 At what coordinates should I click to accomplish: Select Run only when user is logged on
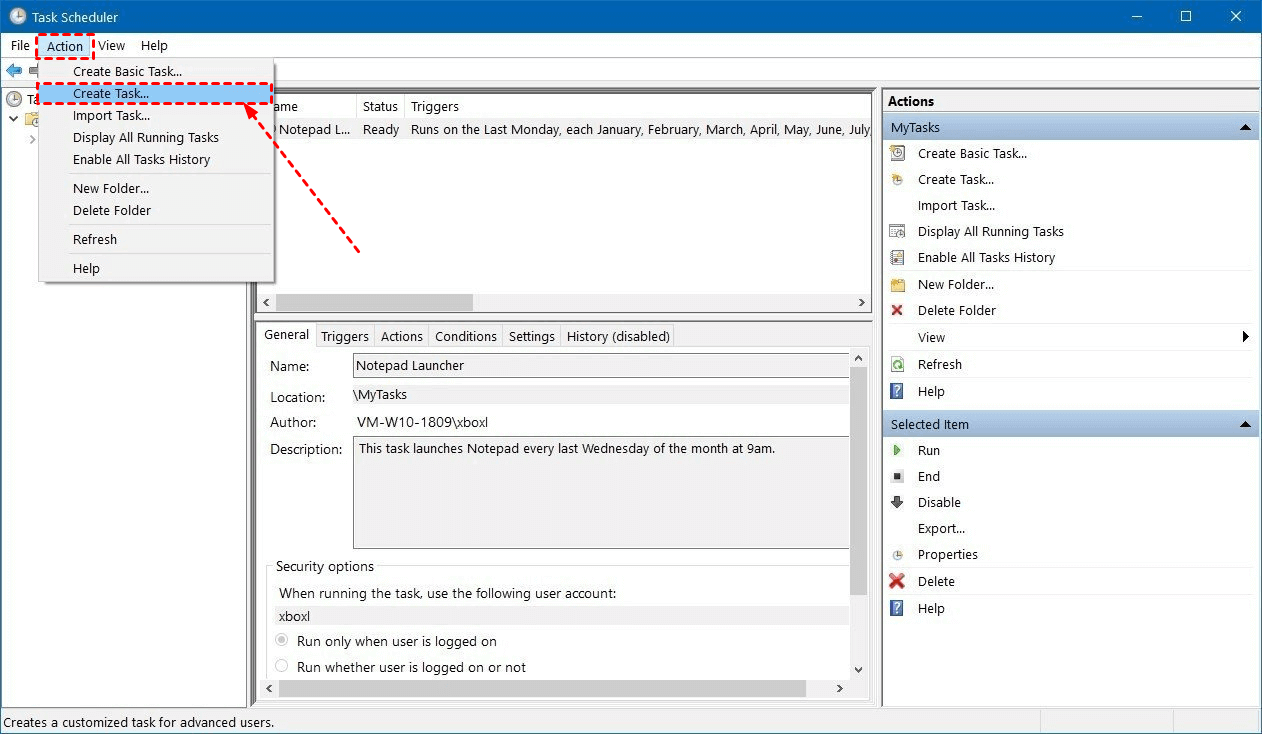point(282,640)
